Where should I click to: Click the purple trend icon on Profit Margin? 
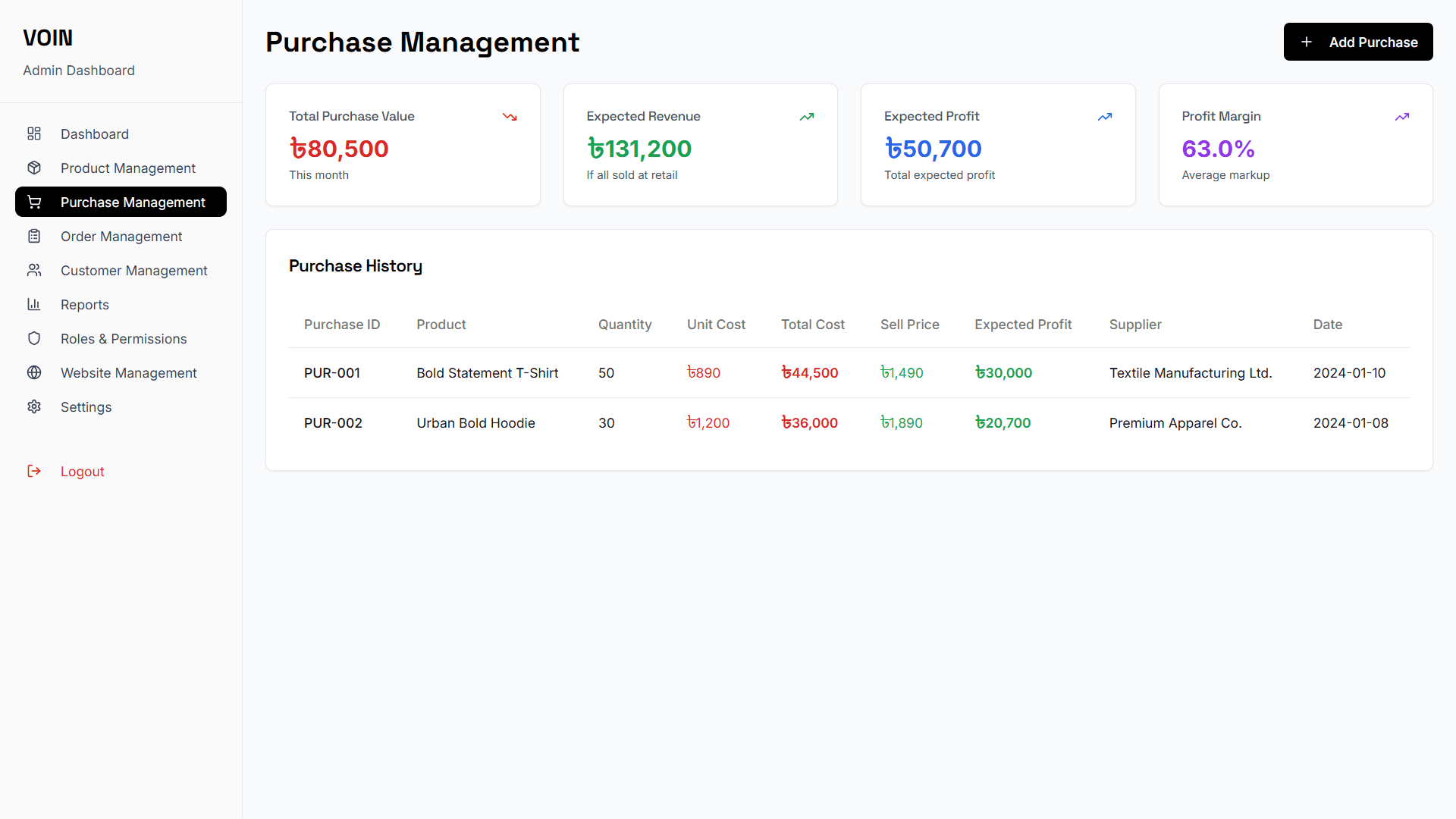pyautogui.click(x=1402, y=117)
